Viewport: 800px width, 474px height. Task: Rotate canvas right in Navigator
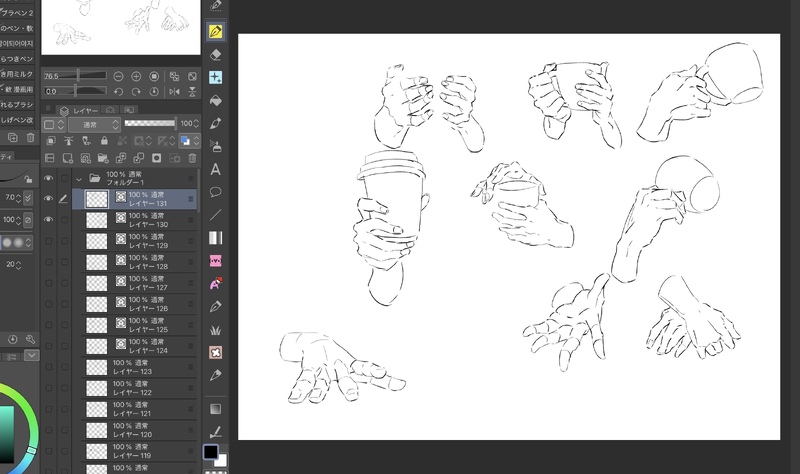(136, 92)
